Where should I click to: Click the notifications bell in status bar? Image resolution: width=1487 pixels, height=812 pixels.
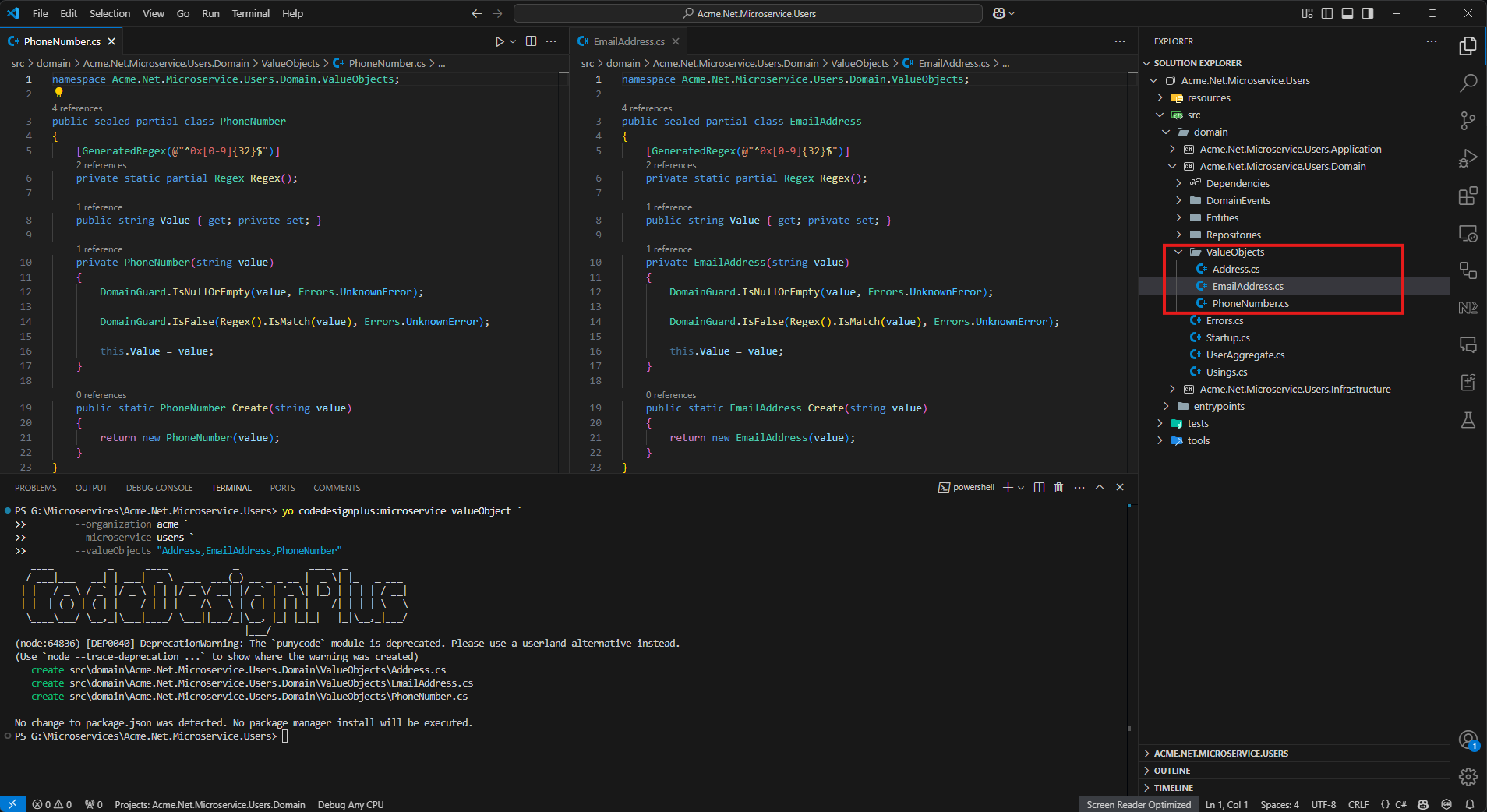tap(1469, 804)
